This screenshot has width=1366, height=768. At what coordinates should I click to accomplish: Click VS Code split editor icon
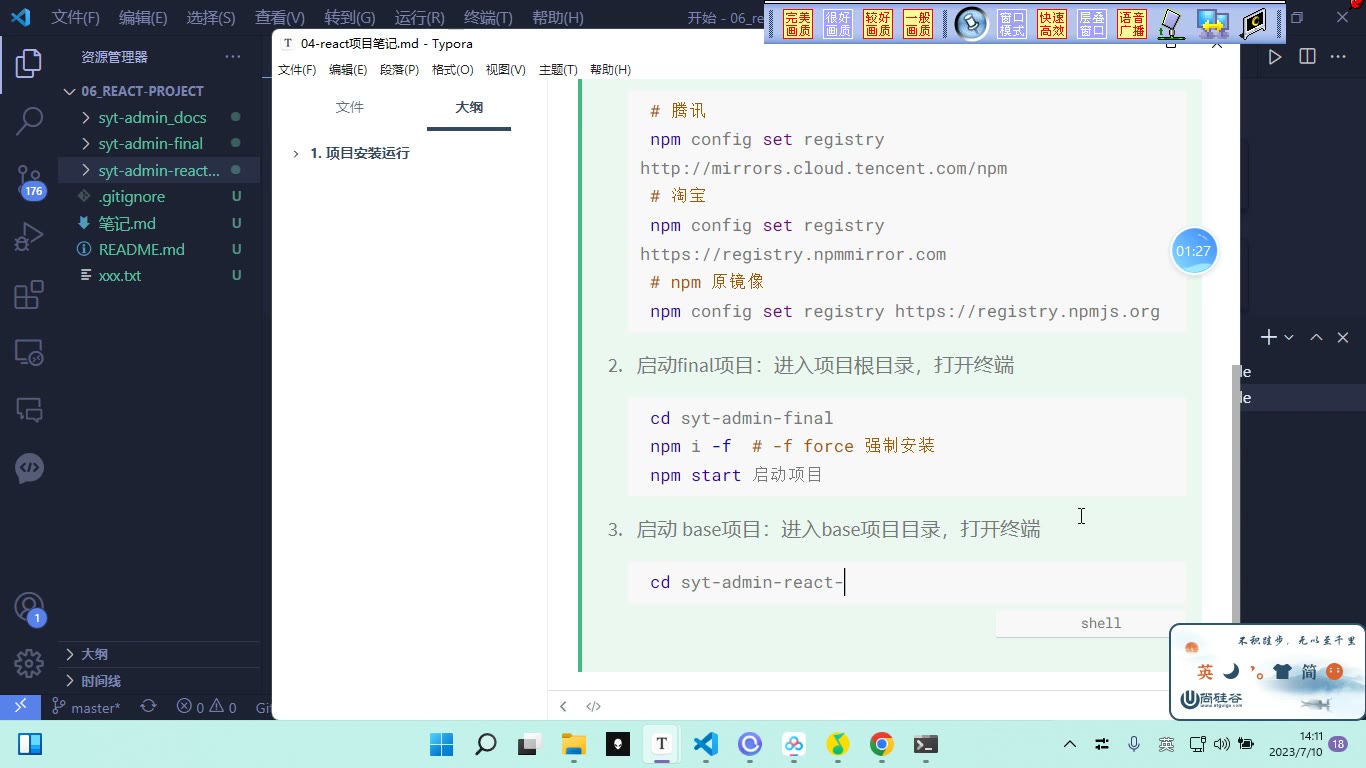coord(1307,57)
